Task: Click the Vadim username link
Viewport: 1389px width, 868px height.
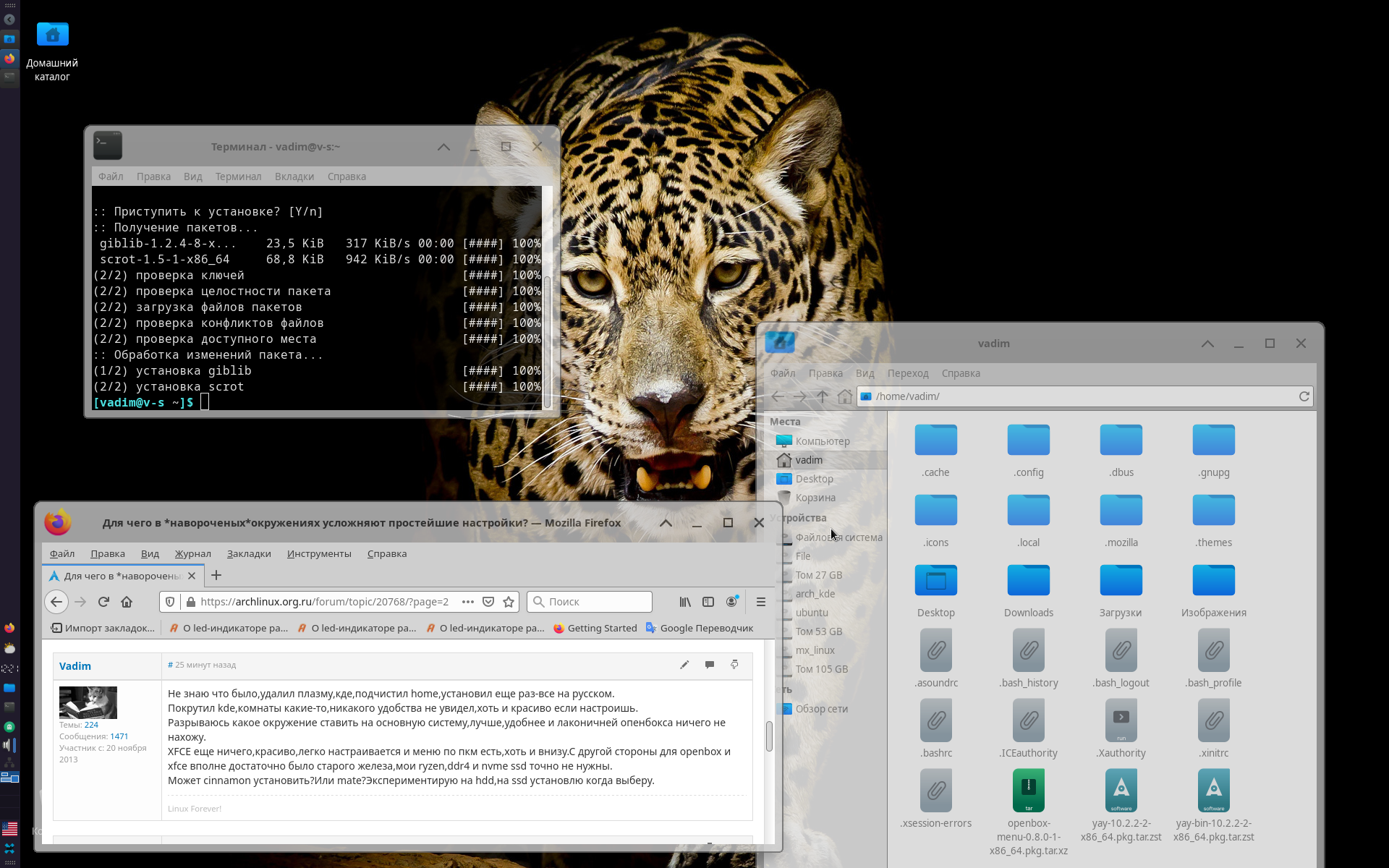Action: (x=75, y=666)
